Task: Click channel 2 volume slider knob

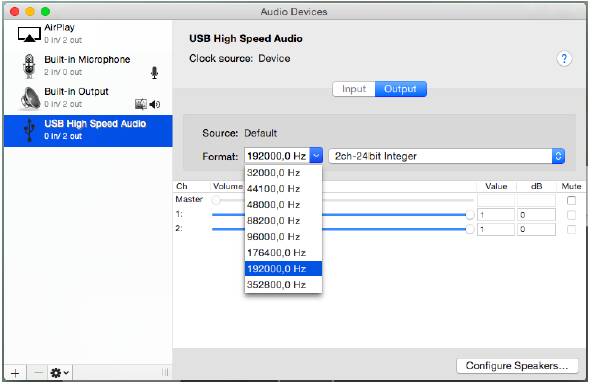Action: [x=469, y=229]
